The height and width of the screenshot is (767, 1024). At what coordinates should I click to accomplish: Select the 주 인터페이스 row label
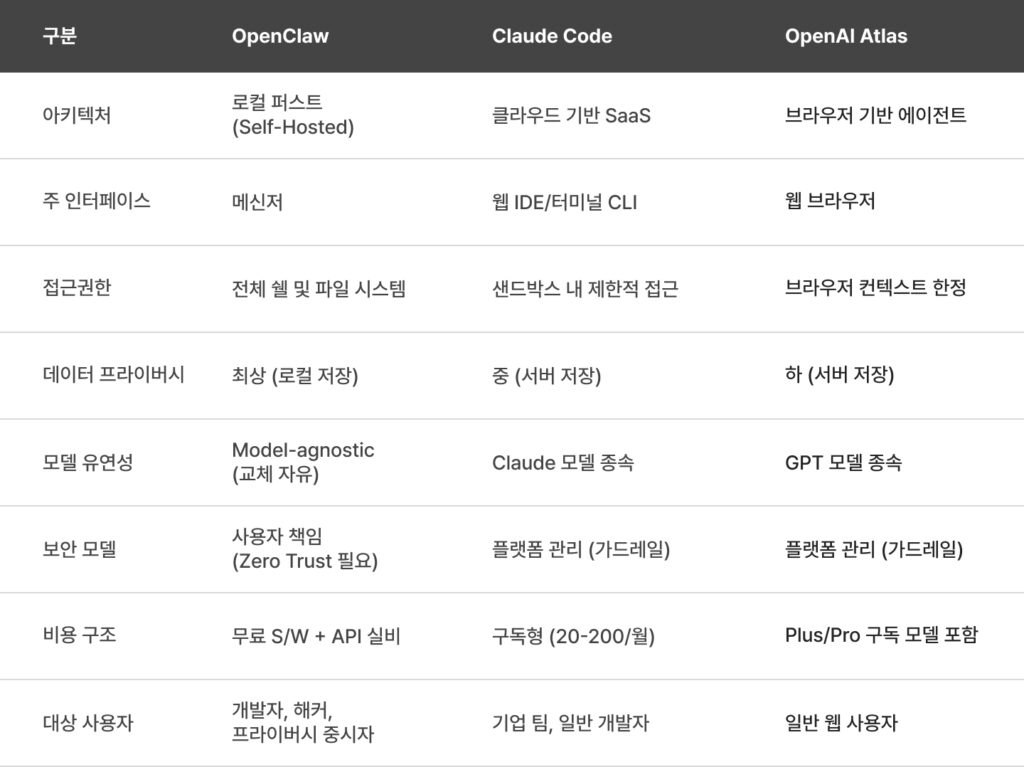97,201
